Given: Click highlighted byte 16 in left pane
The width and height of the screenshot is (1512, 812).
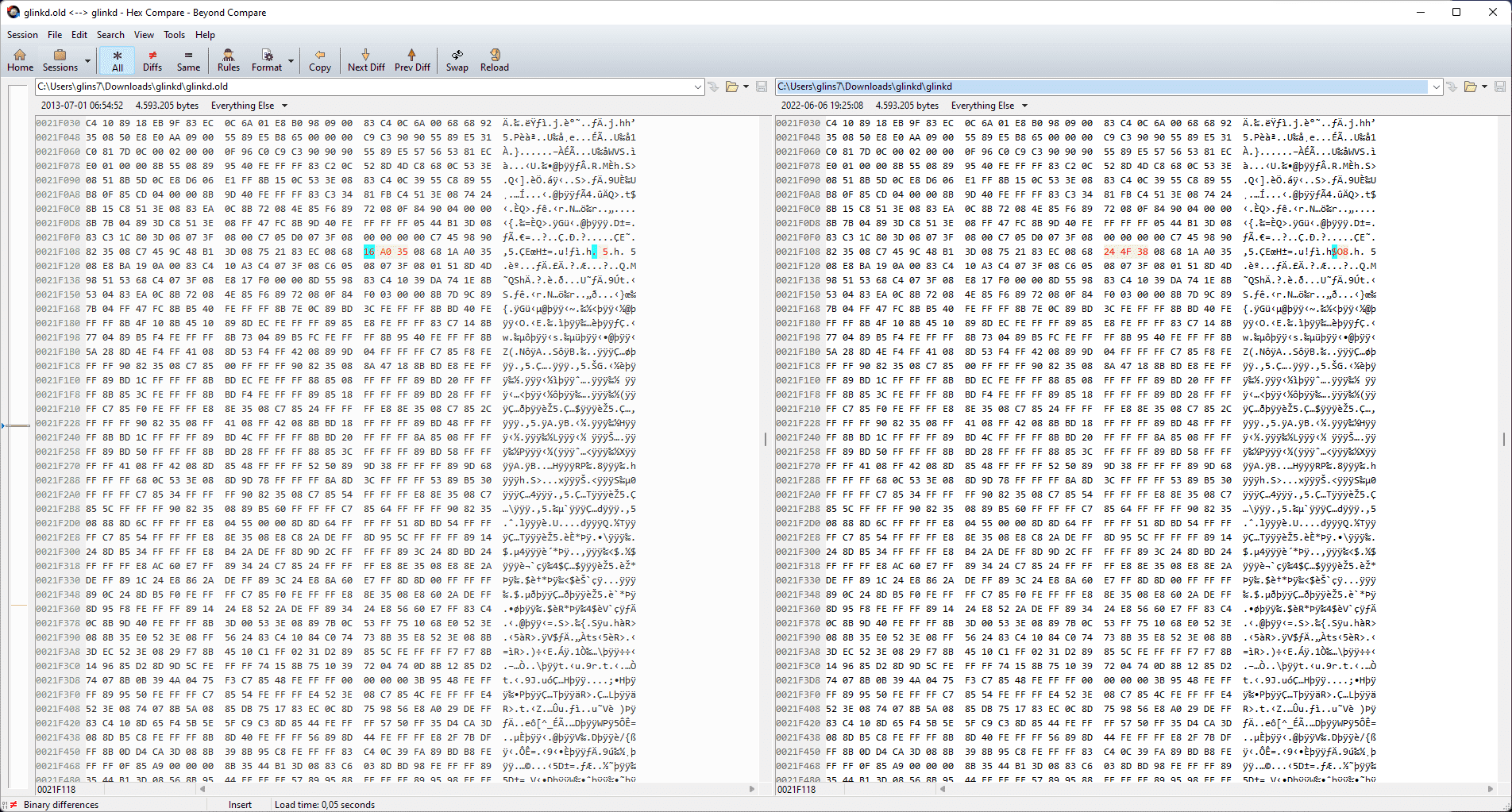Looking at the screenshot, I should point(369,252).
